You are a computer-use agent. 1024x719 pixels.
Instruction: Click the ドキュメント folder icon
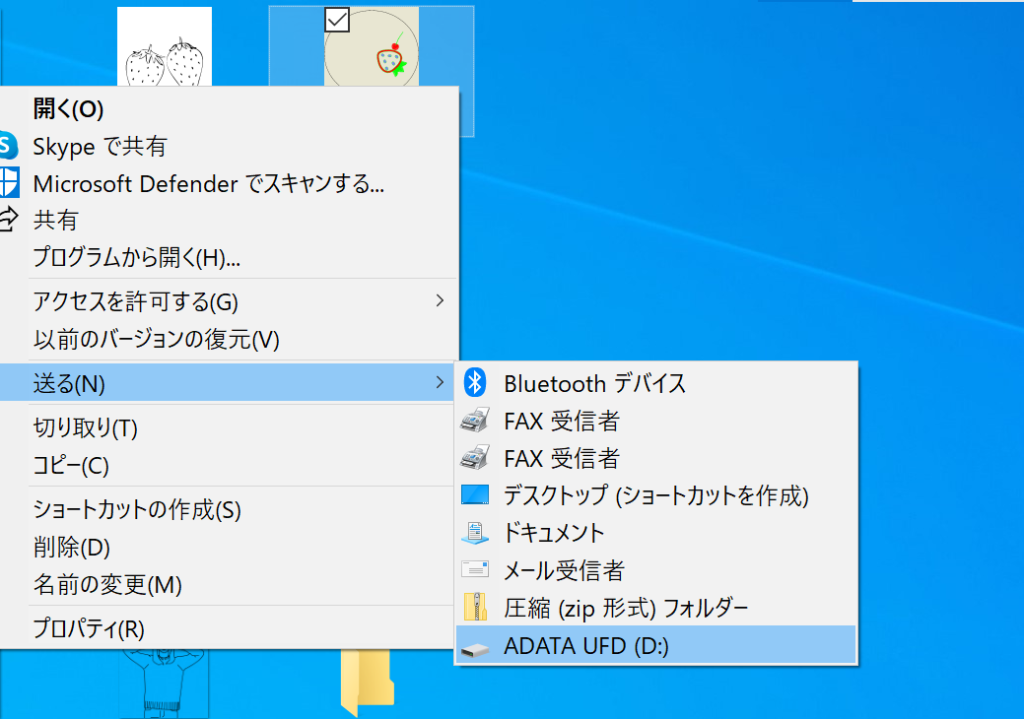tap(475, 533)
